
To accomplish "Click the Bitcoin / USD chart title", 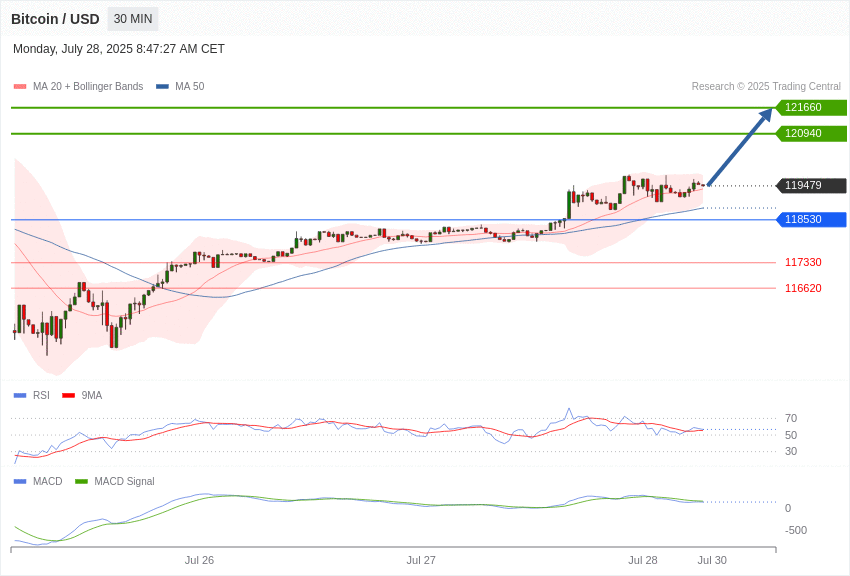I will (x=55, y=19).
